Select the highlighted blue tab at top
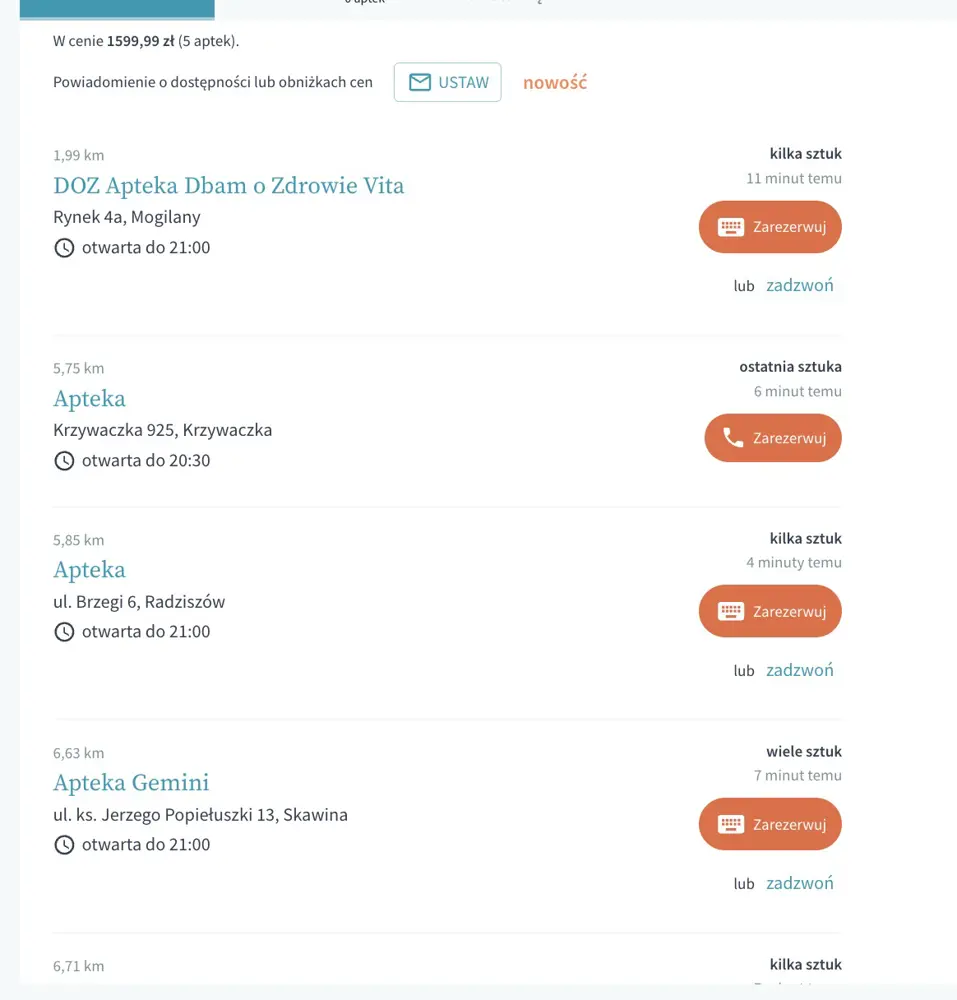This screenshot has width=957, height=1000. pos(117,9)
